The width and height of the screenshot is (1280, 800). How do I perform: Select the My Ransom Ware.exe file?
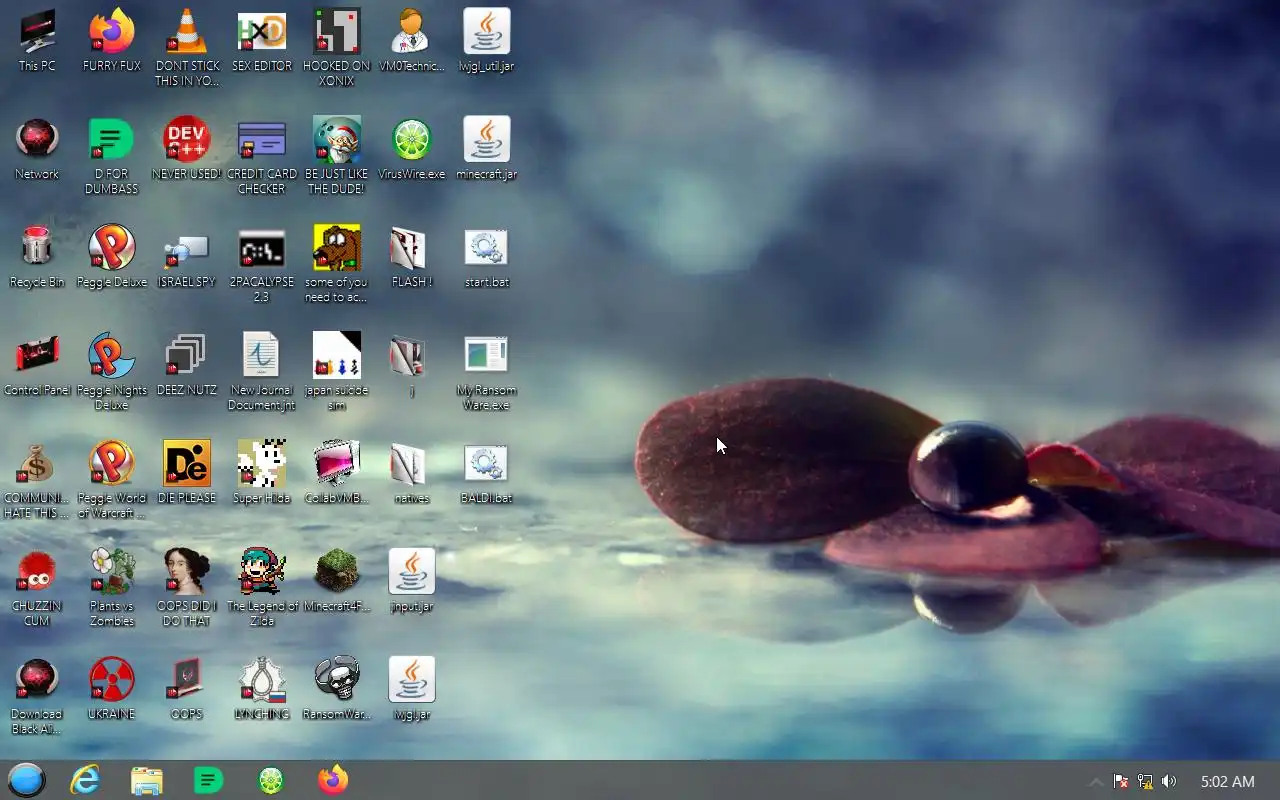pos(486,372)
